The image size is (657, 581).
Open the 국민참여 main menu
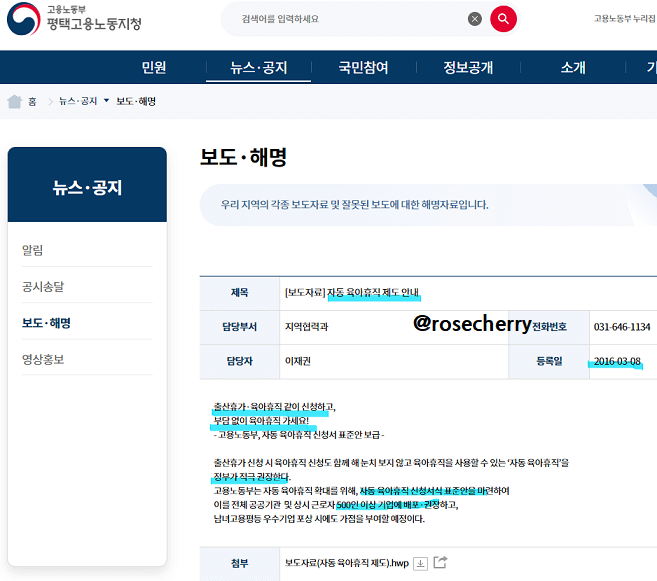(363, 67)
